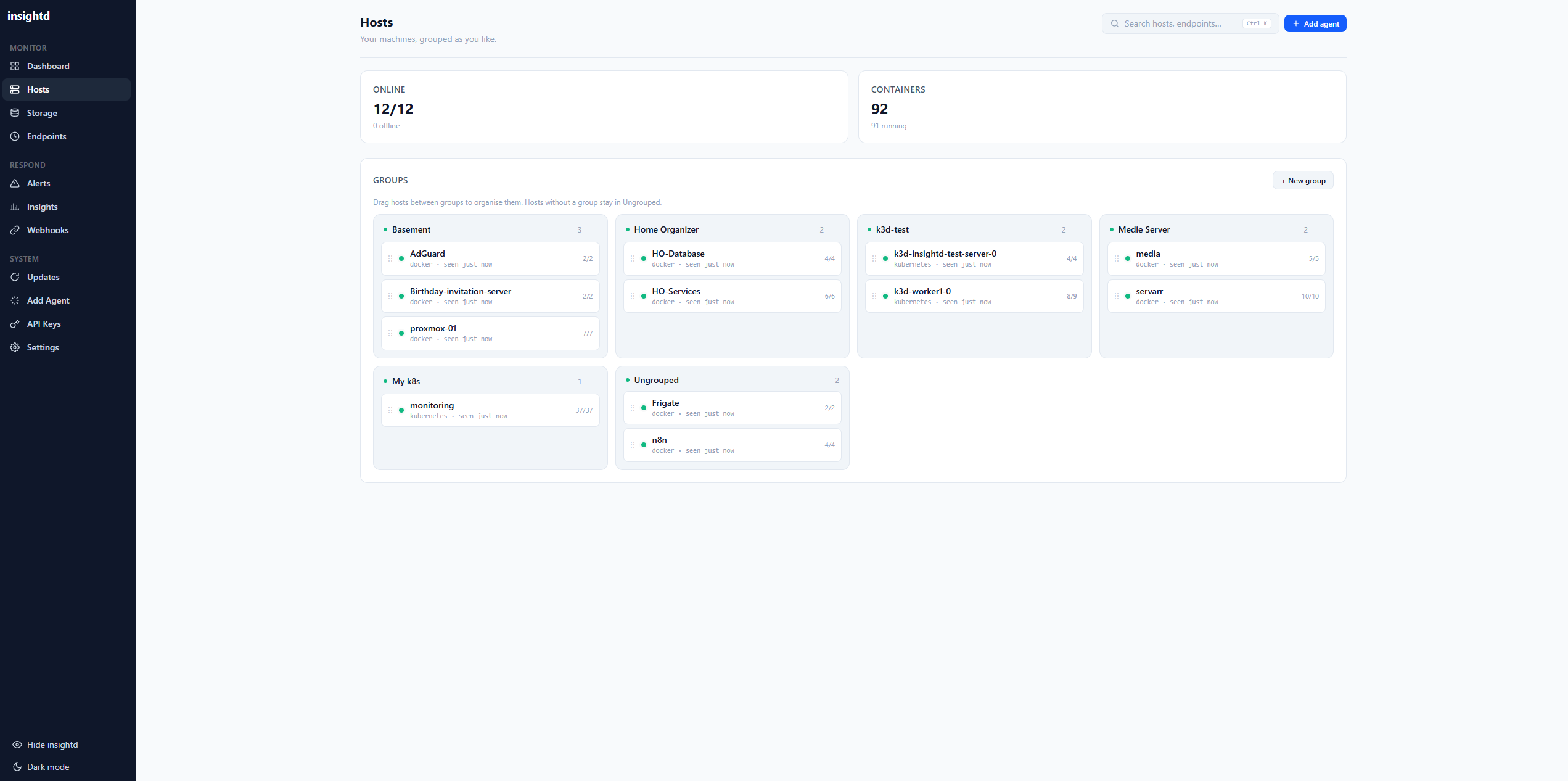Select the My k8s group title
The image size is (1568, 781).
tap(406, 381)
